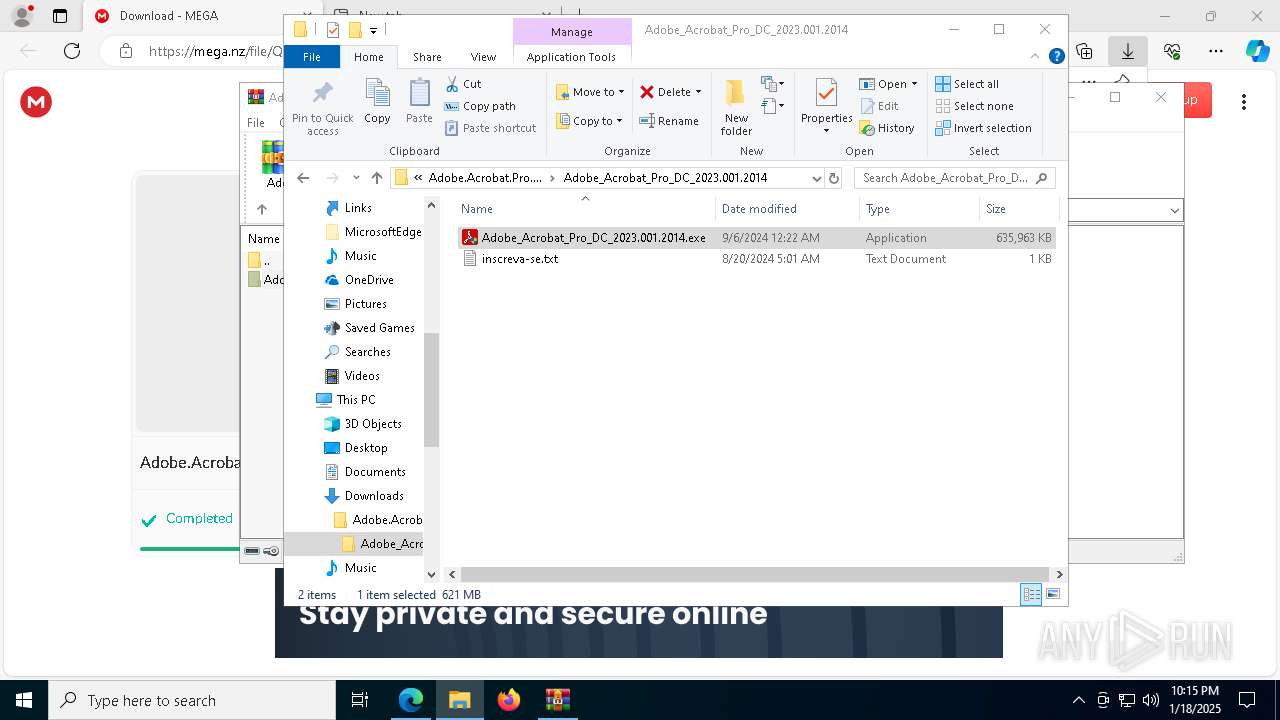The image size is (1280, 720).
Task: Sort by Date modified column
Action: click(787, 209)
